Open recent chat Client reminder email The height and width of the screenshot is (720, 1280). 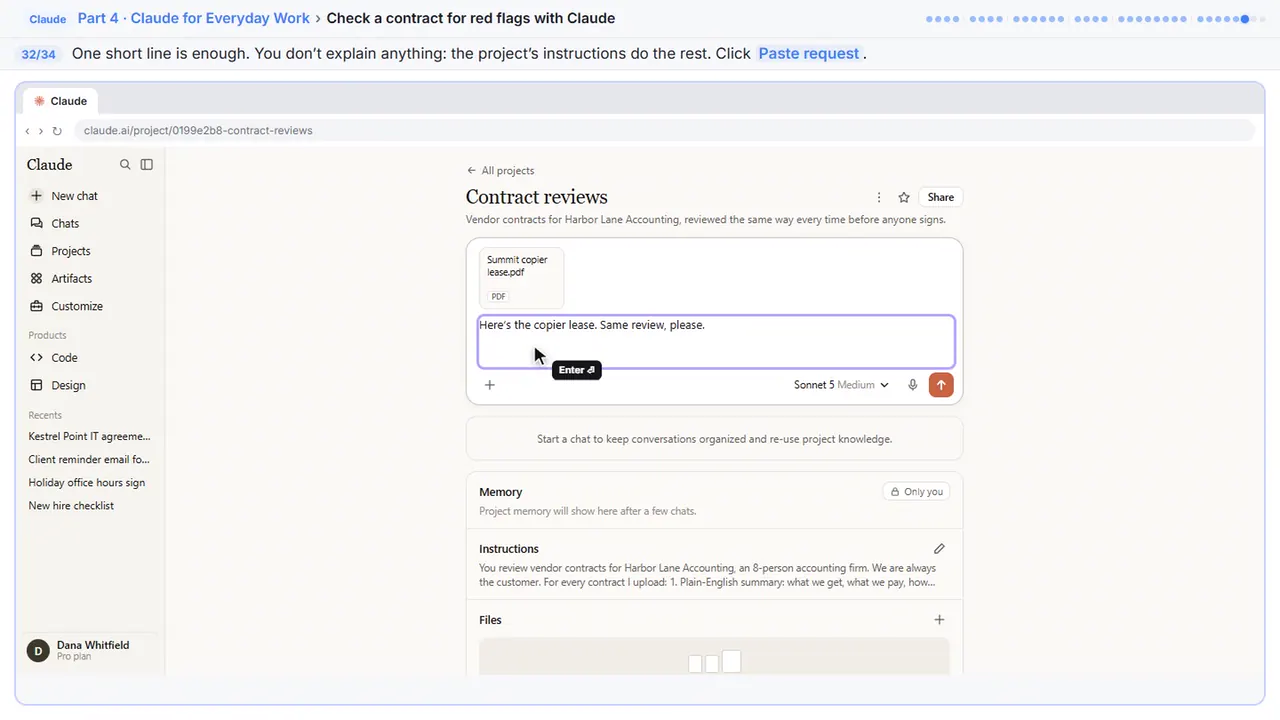tap(89, 460)
